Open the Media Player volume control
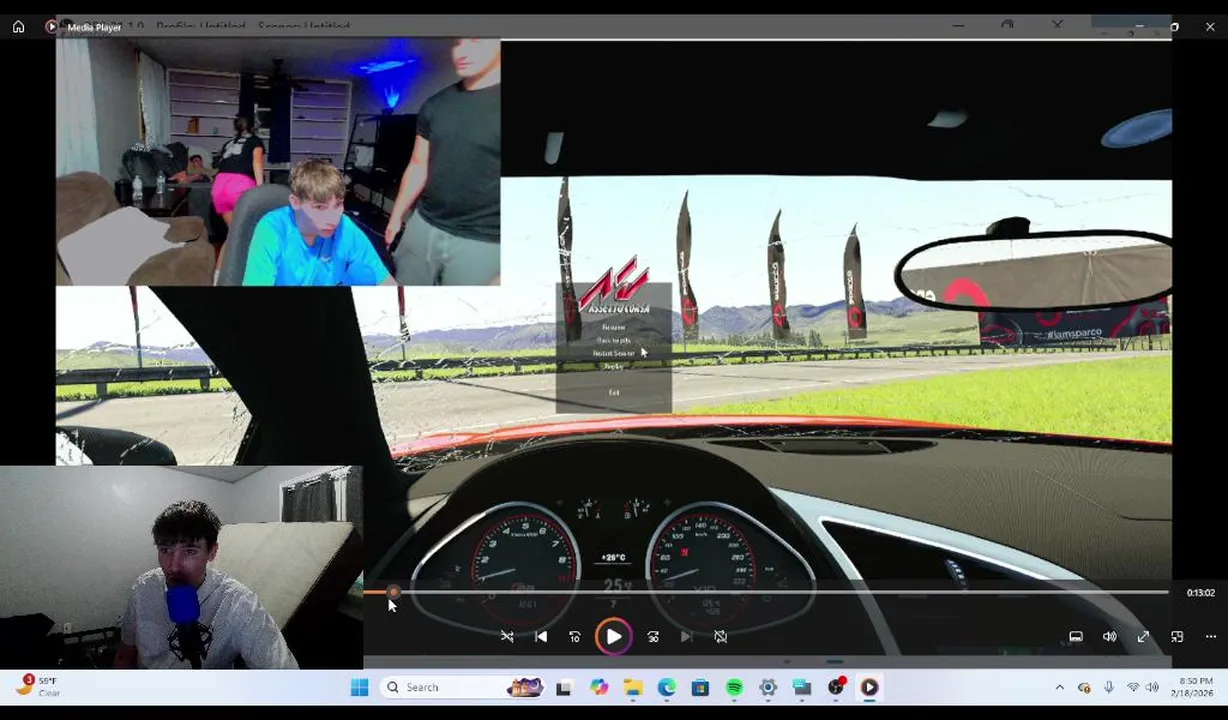Viewport: 1228px width, 720px height. click(1110, 637)
